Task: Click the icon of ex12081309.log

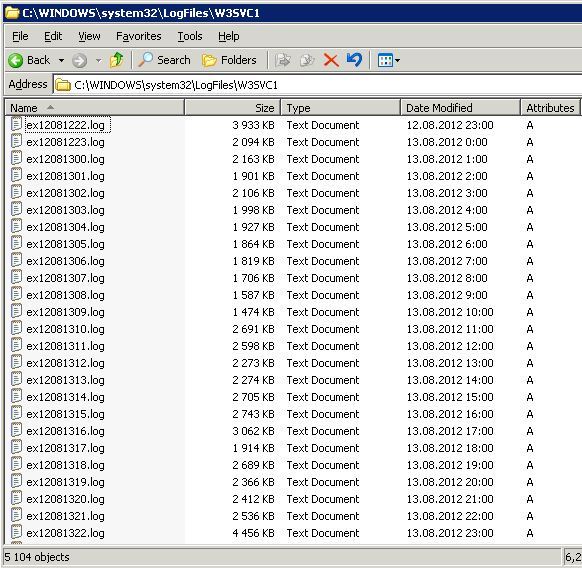Action: pos(16,311)
